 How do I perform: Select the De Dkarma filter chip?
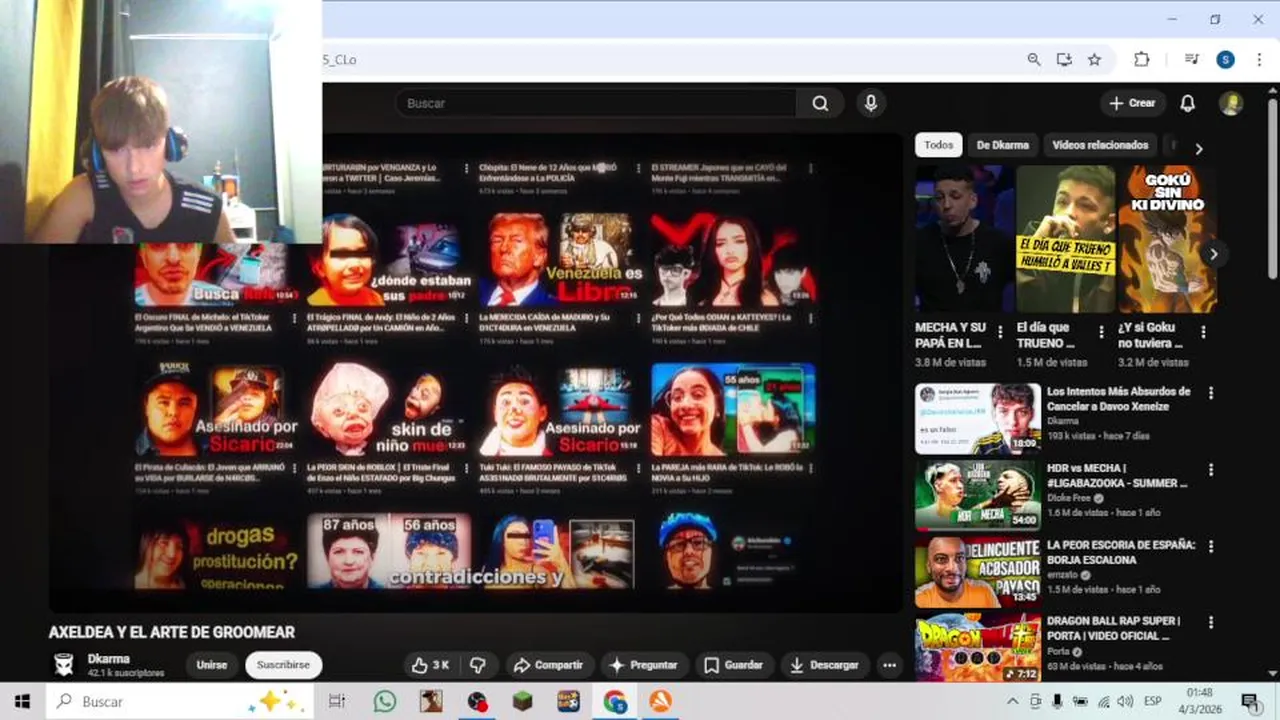pos(1002,145)
